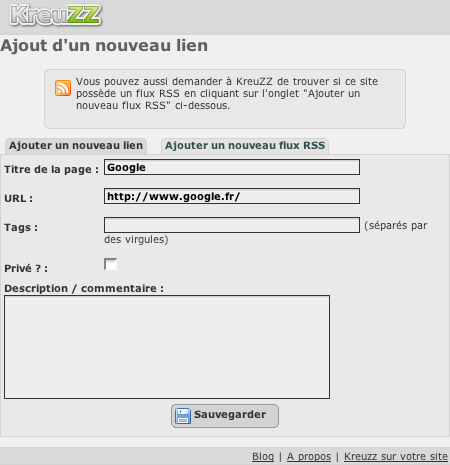450x465 pixels.
Task: Open the Blog link in footer
Action: point(263,456)
